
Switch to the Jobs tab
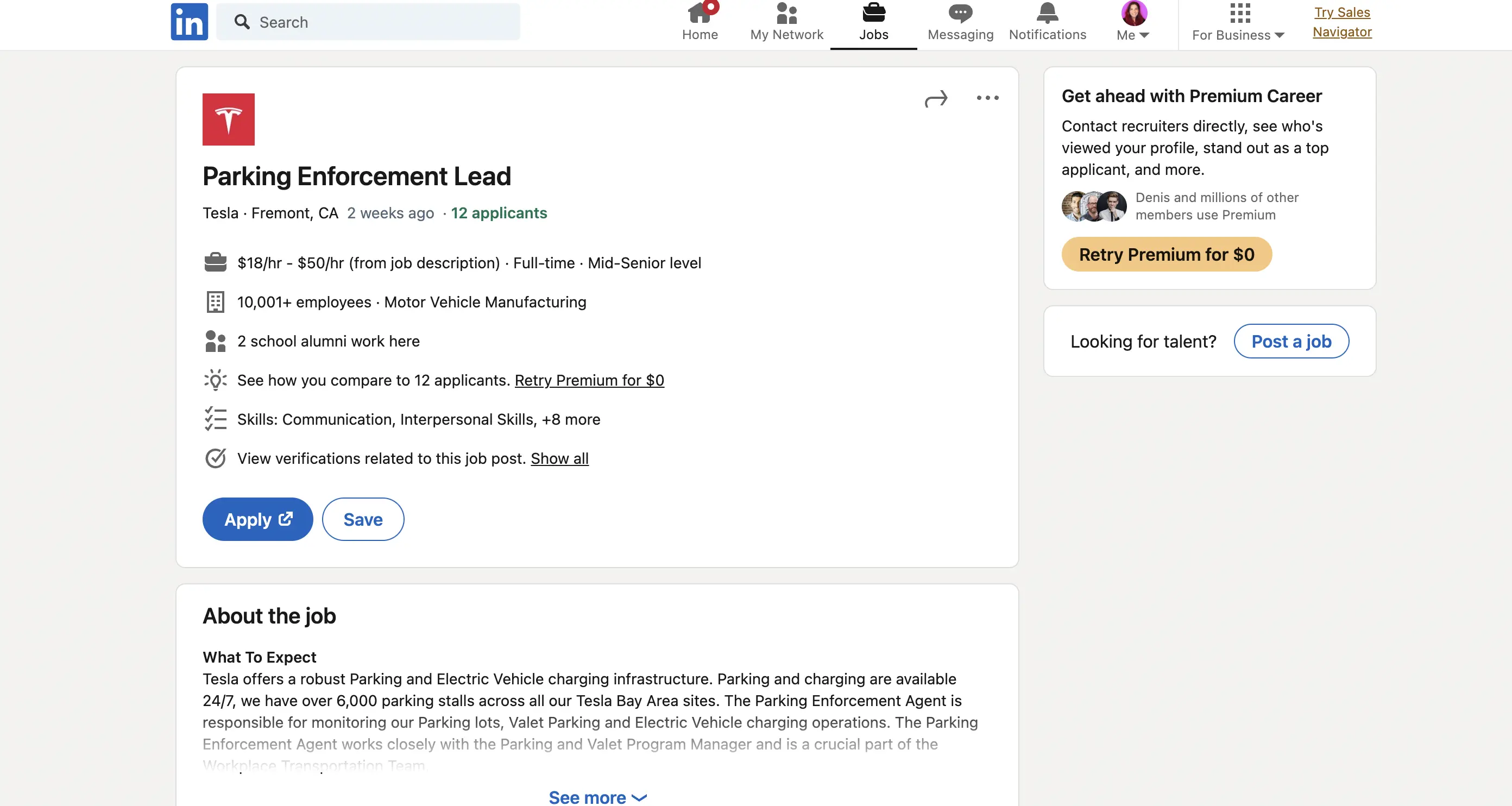(x=873, y=22)
